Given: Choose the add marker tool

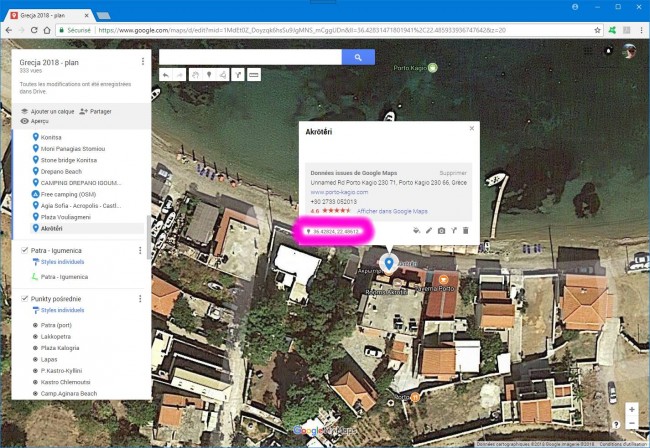Looking at the screenshot, I should 209,75.
